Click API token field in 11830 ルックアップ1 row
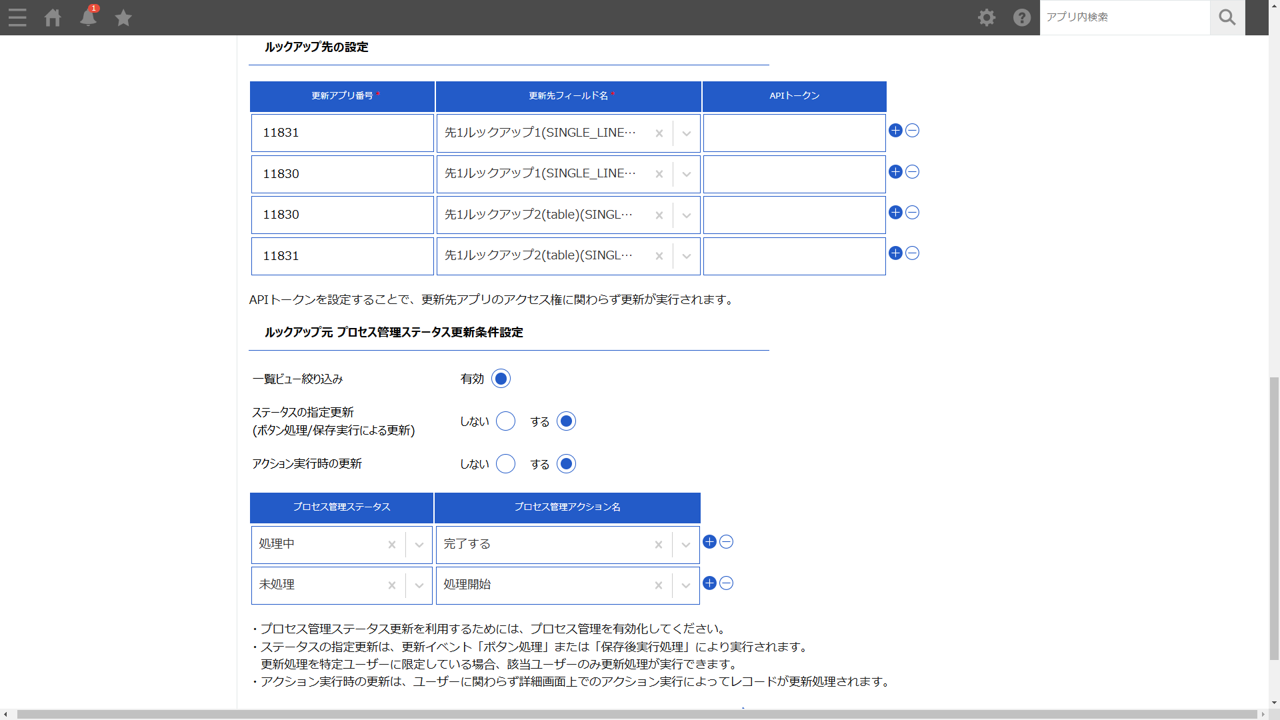The image size is (1280, 720). pos(794,174)
